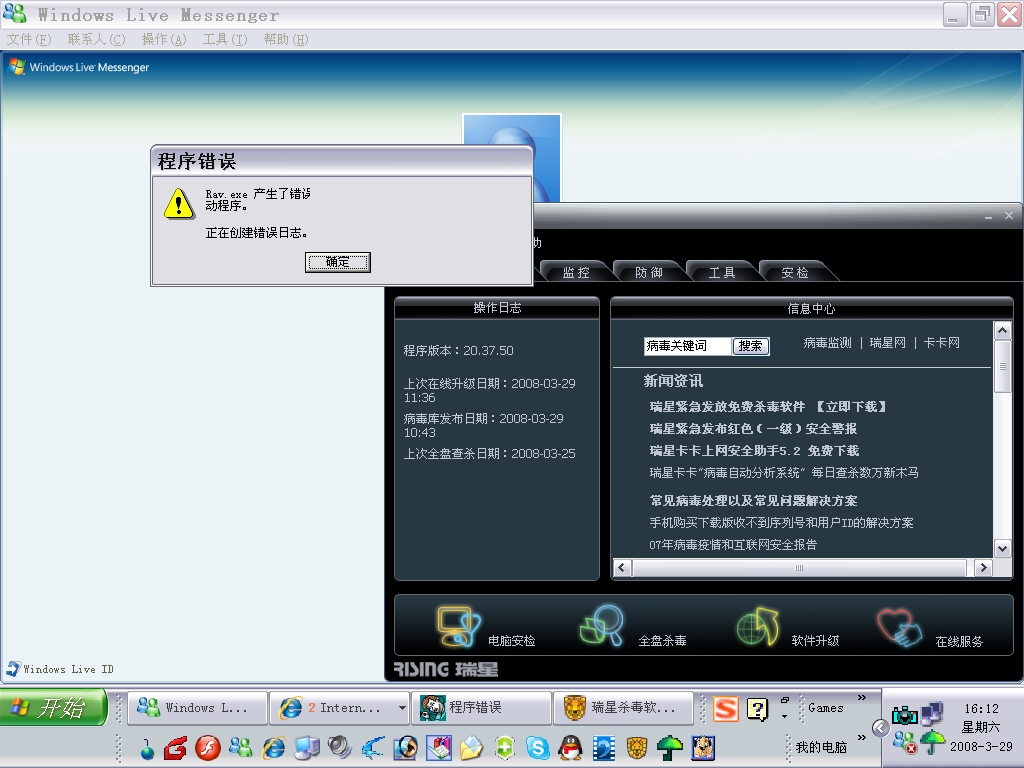Click the 软件升级 globe icon
Screen dimensions: 1024x768
758,627
